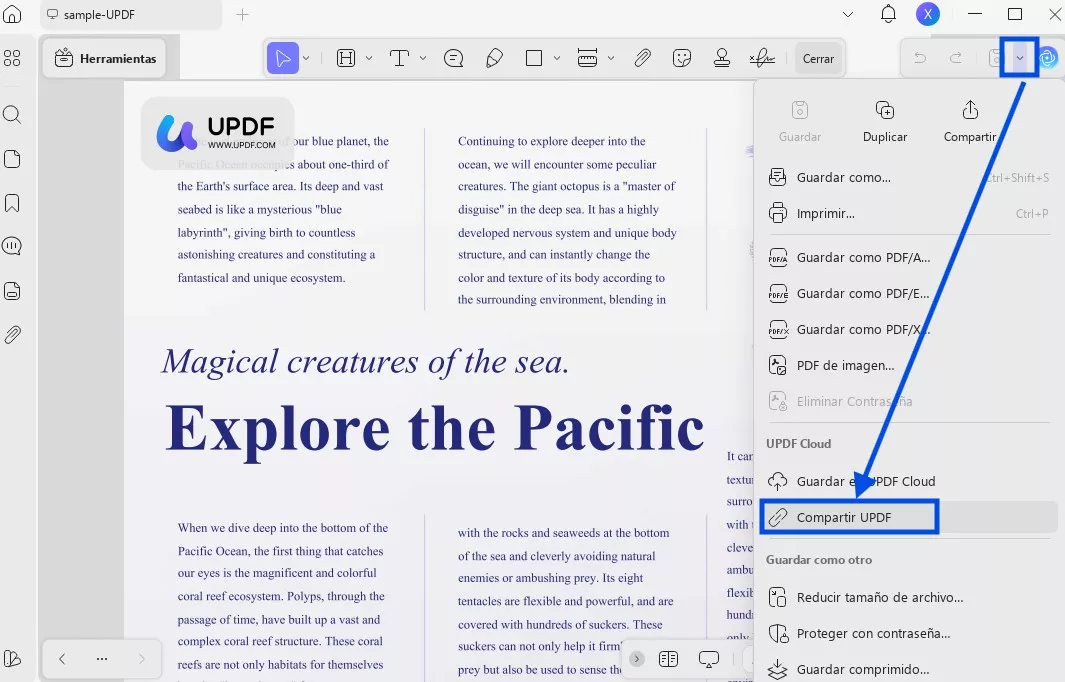Expand the shape tool dropdown arrow

click(x=557, y=58)
